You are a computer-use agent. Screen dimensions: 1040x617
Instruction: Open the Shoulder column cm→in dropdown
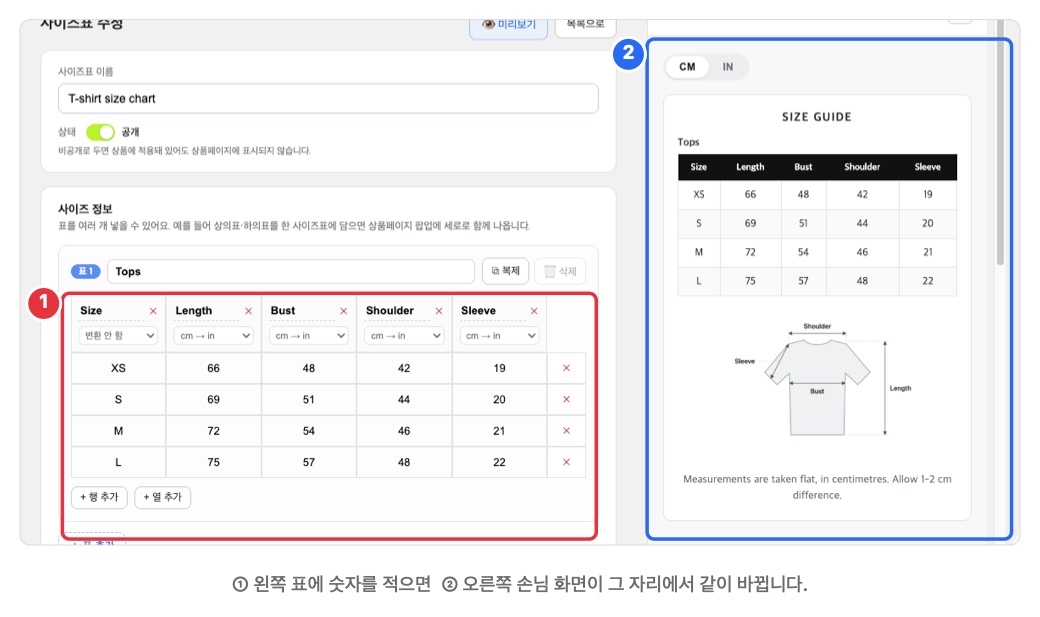404,336
